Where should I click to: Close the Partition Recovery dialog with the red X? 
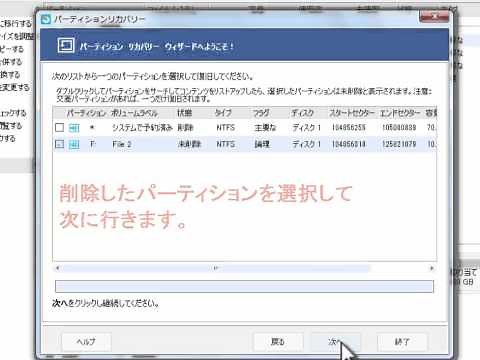pos(434,16)
